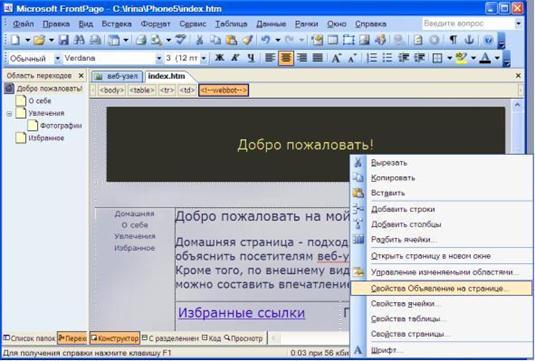The width and height of the screenshot is (535, 361).
Task: Click the Show Layer Anchors icon
Action: coord(470,40)
